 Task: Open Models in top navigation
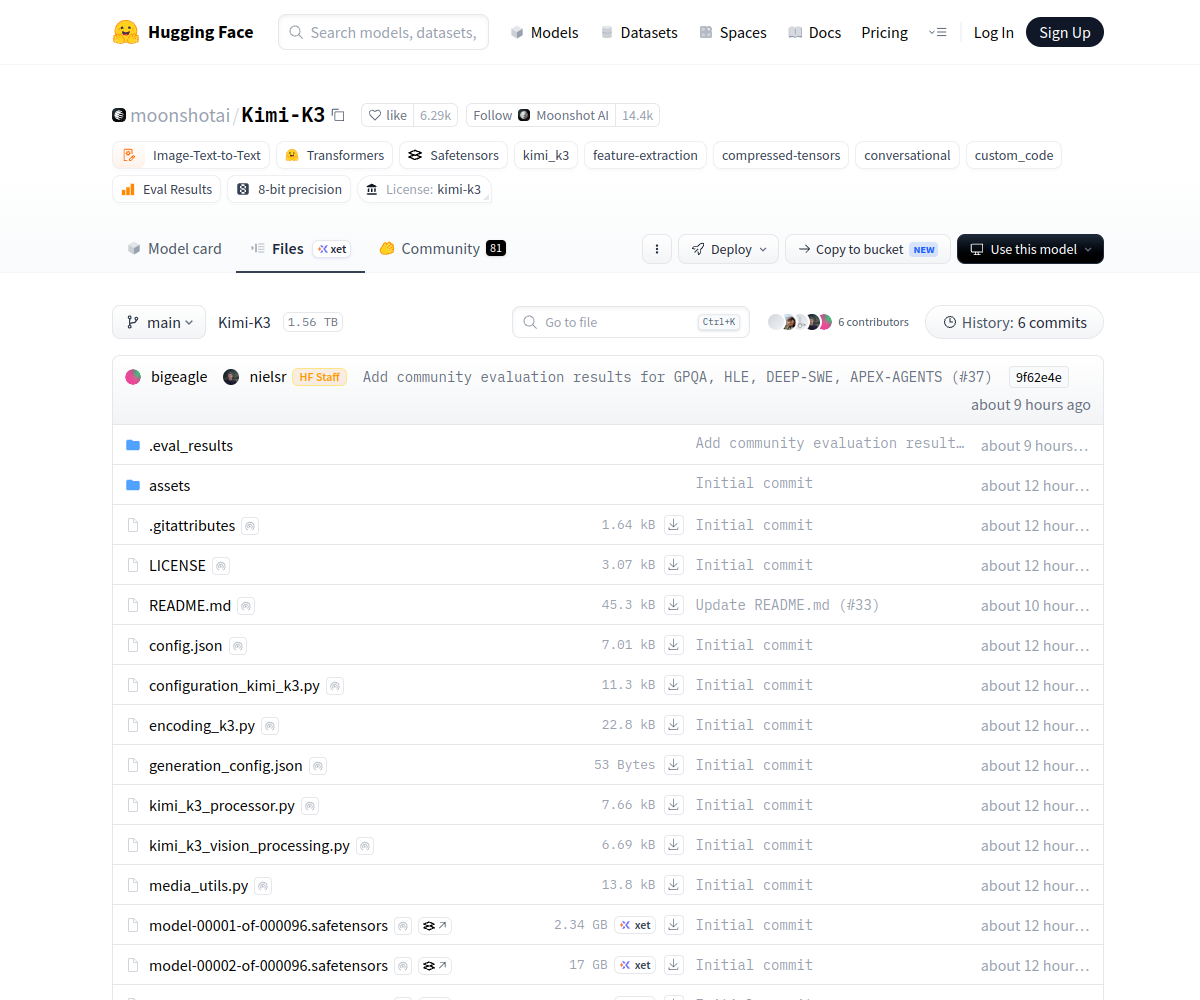coord(544,32)
